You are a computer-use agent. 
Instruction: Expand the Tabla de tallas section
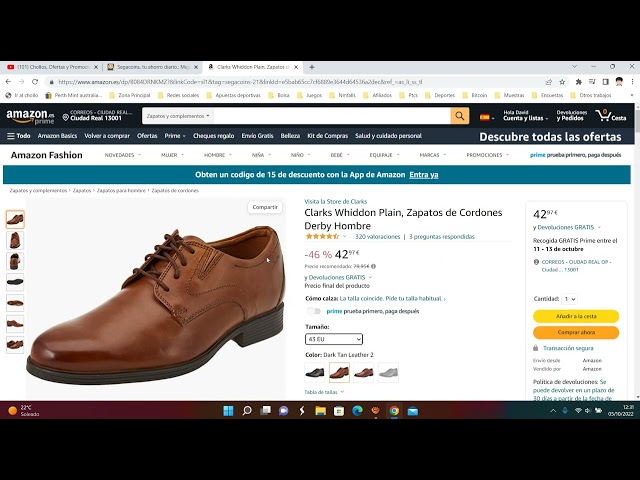tap(324, 392)
